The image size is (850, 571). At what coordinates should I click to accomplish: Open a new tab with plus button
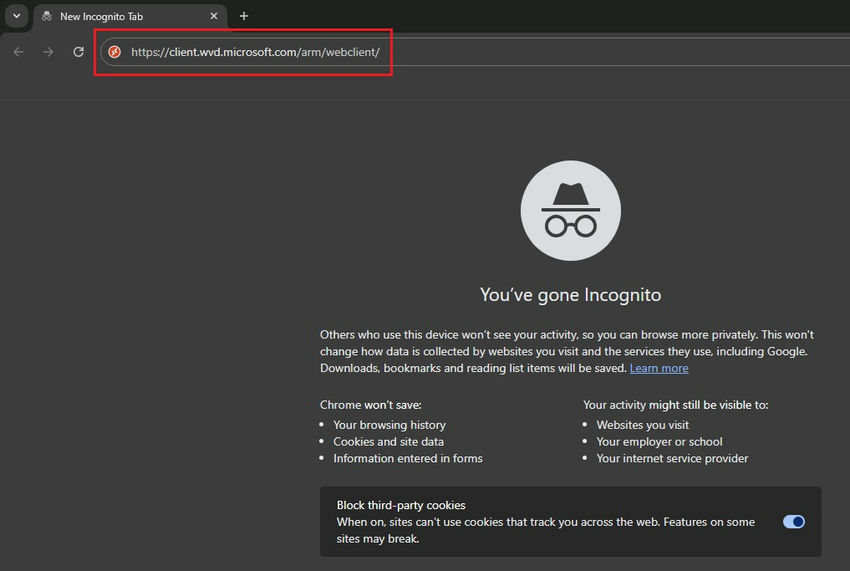click(244, 16)
